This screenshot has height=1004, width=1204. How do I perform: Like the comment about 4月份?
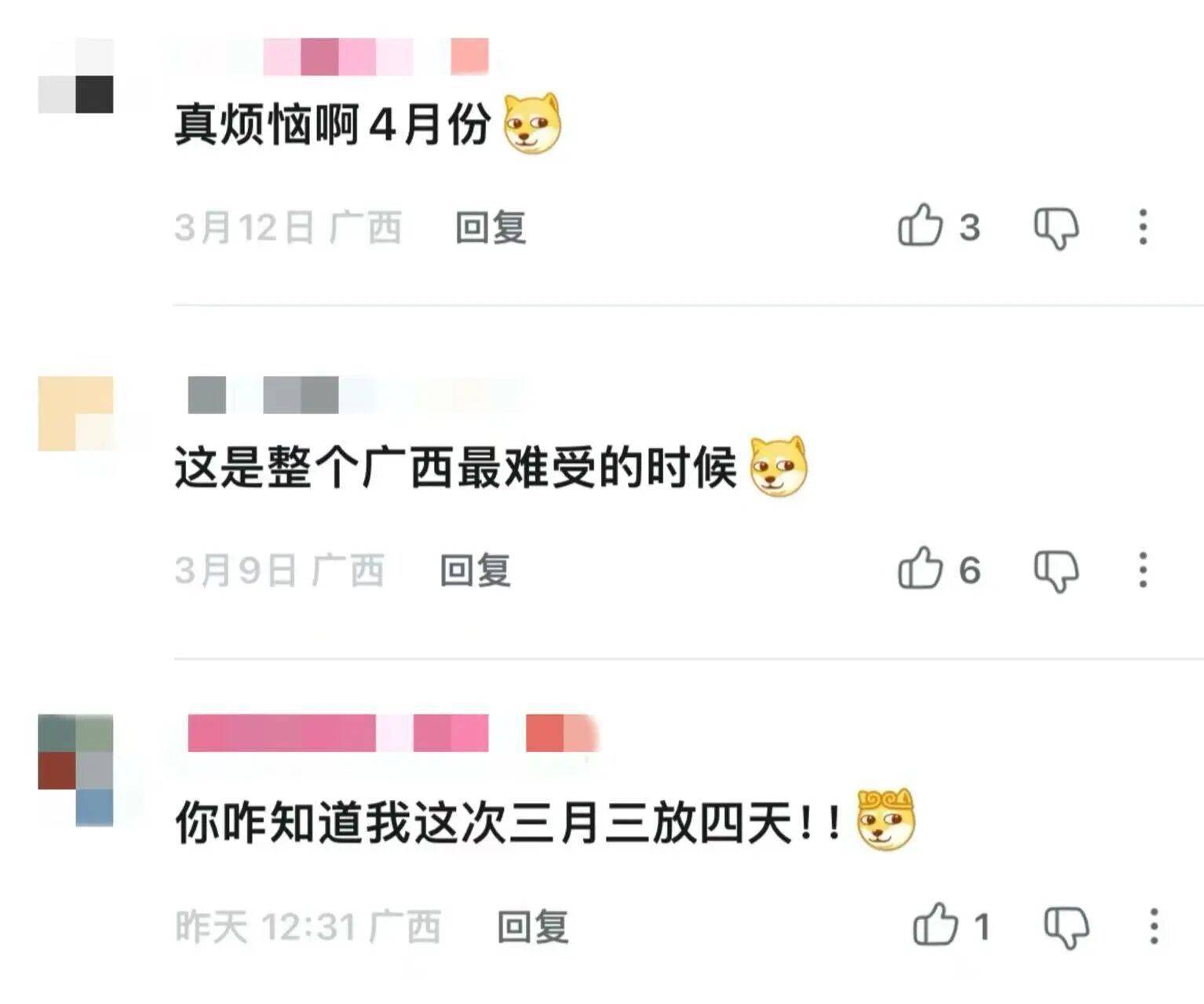(920, 226)
